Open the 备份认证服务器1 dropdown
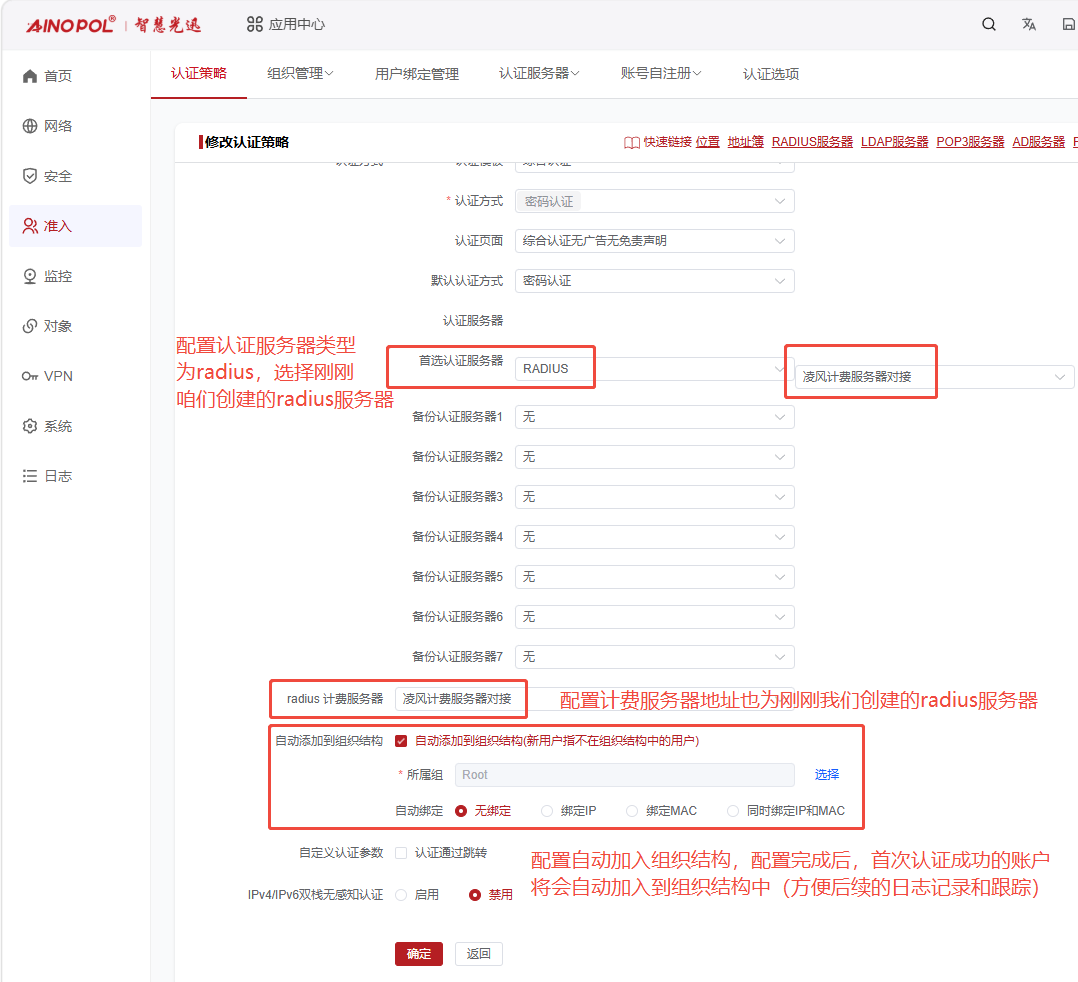Viewport: 1078px width, 982px height. (x=654, y=417)
